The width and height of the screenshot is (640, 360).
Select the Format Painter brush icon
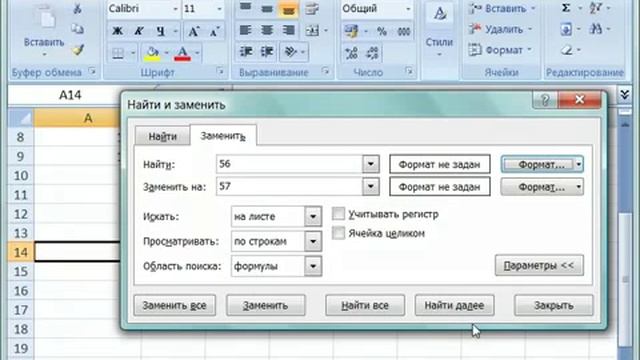click(x=78, y=50)
